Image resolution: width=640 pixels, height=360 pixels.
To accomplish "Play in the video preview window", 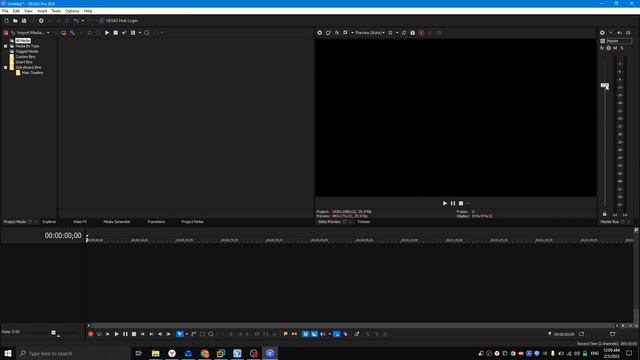I will pyautogui.click(x=445, y=203).
